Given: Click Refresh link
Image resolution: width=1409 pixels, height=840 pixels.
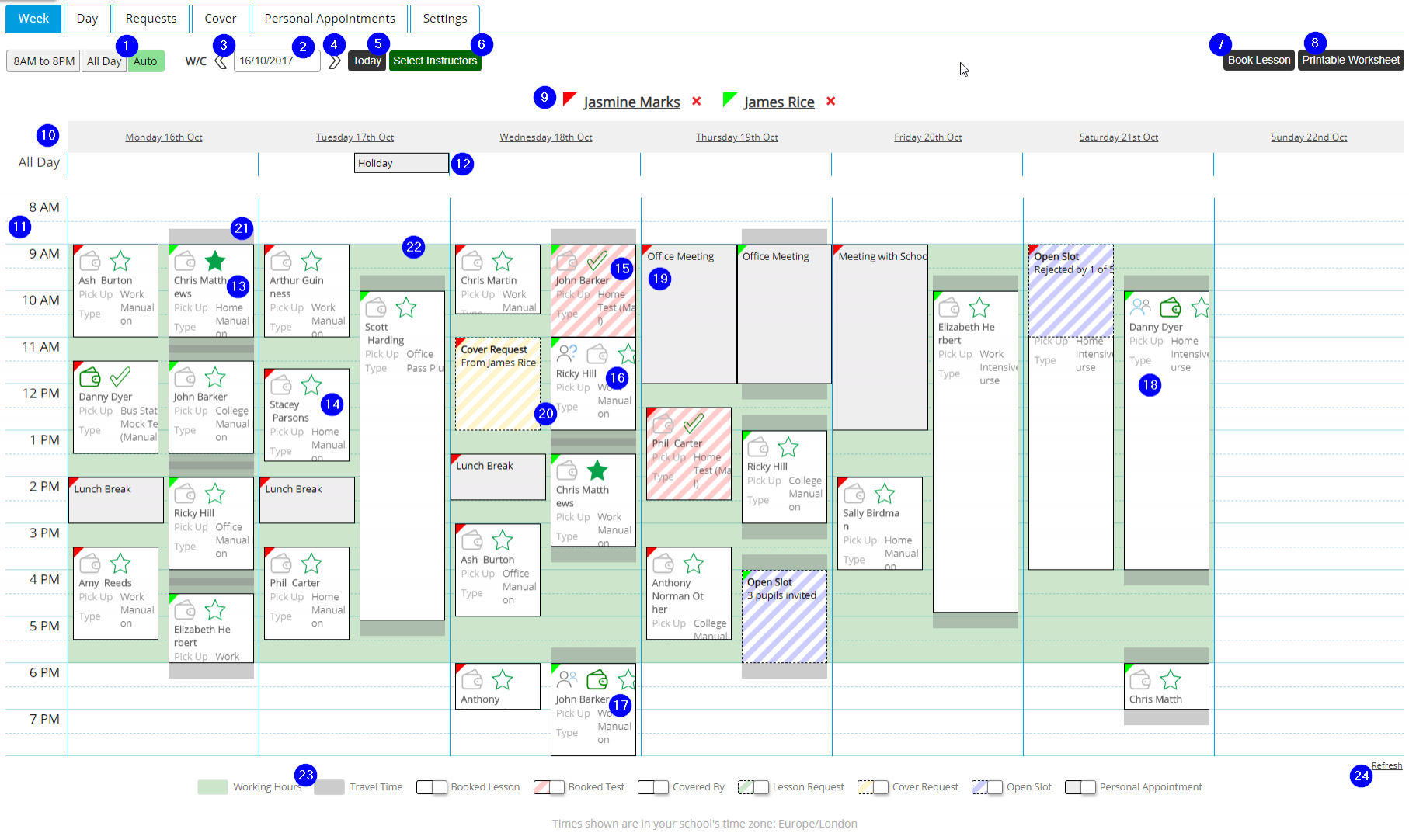Looking at the screenshot, I should tap(1386, 765).
